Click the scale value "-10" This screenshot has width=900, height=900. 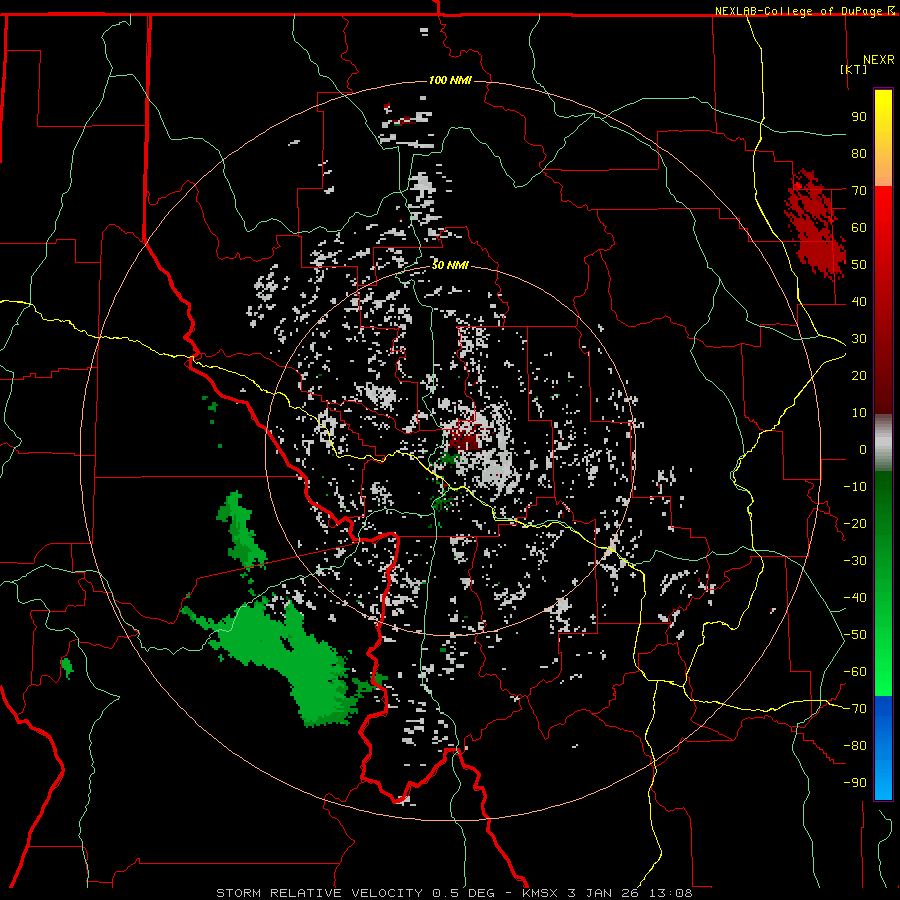[855, 487]
